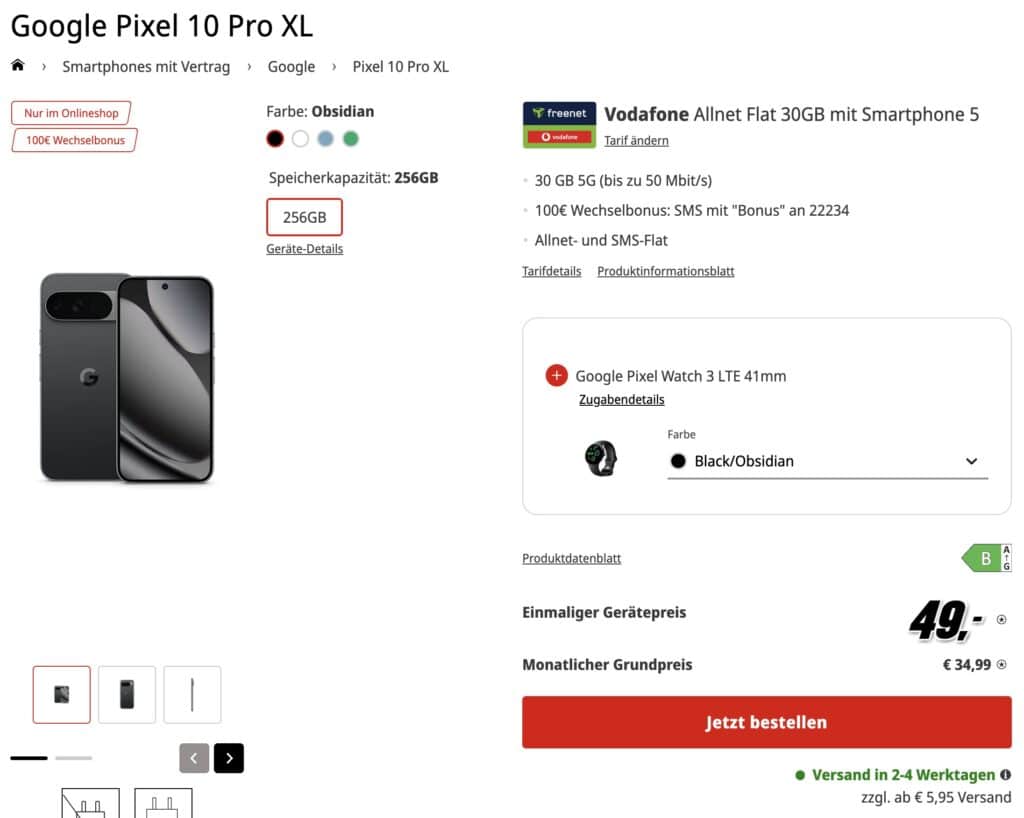Choose the white color option
This screenshot has width=1024, height=818.
coord(300,139)
